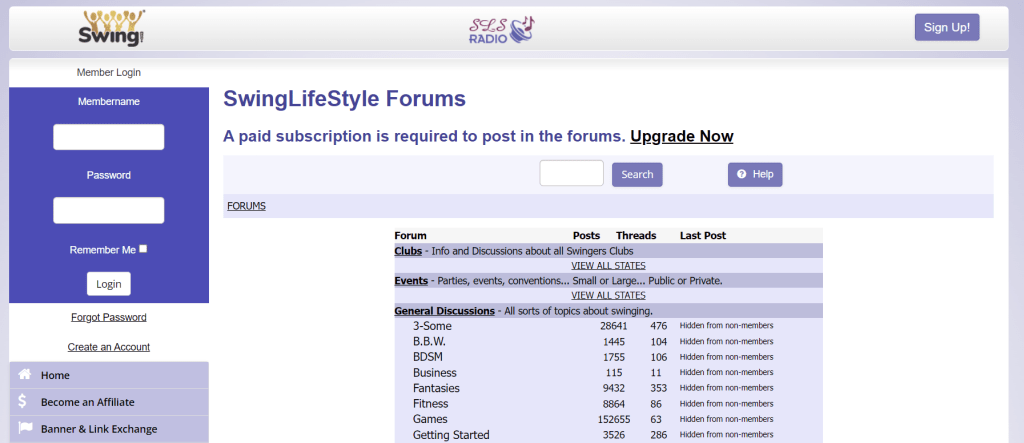The width and height of the screenshot is (1024, 443).
Task: Click the Home house icon
Action: [25, 375]
